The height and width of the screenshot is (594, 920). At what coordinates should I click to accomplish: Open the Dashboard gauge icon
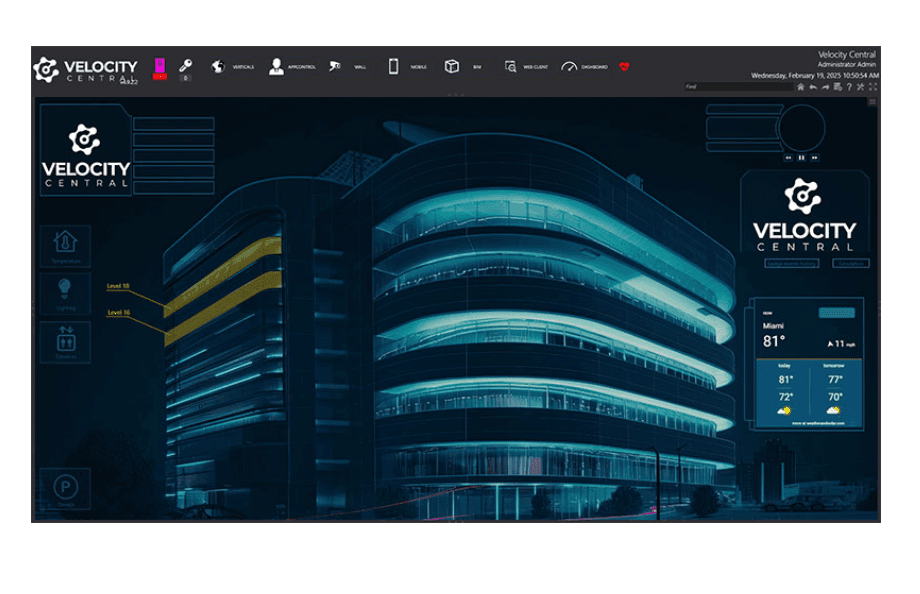[569, 66]
